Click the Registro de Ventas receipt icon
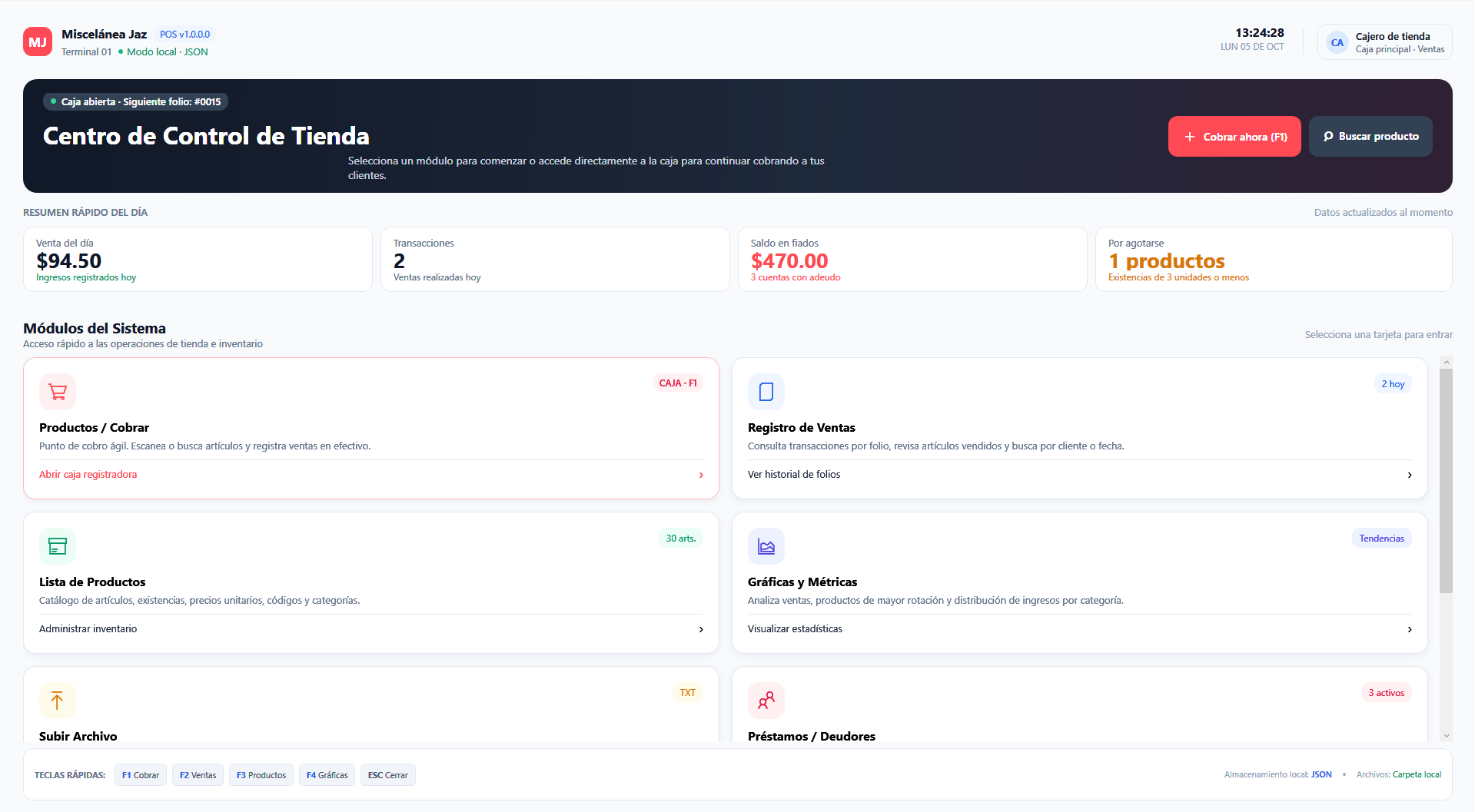The image size is (1475, 812). [766, 392]
